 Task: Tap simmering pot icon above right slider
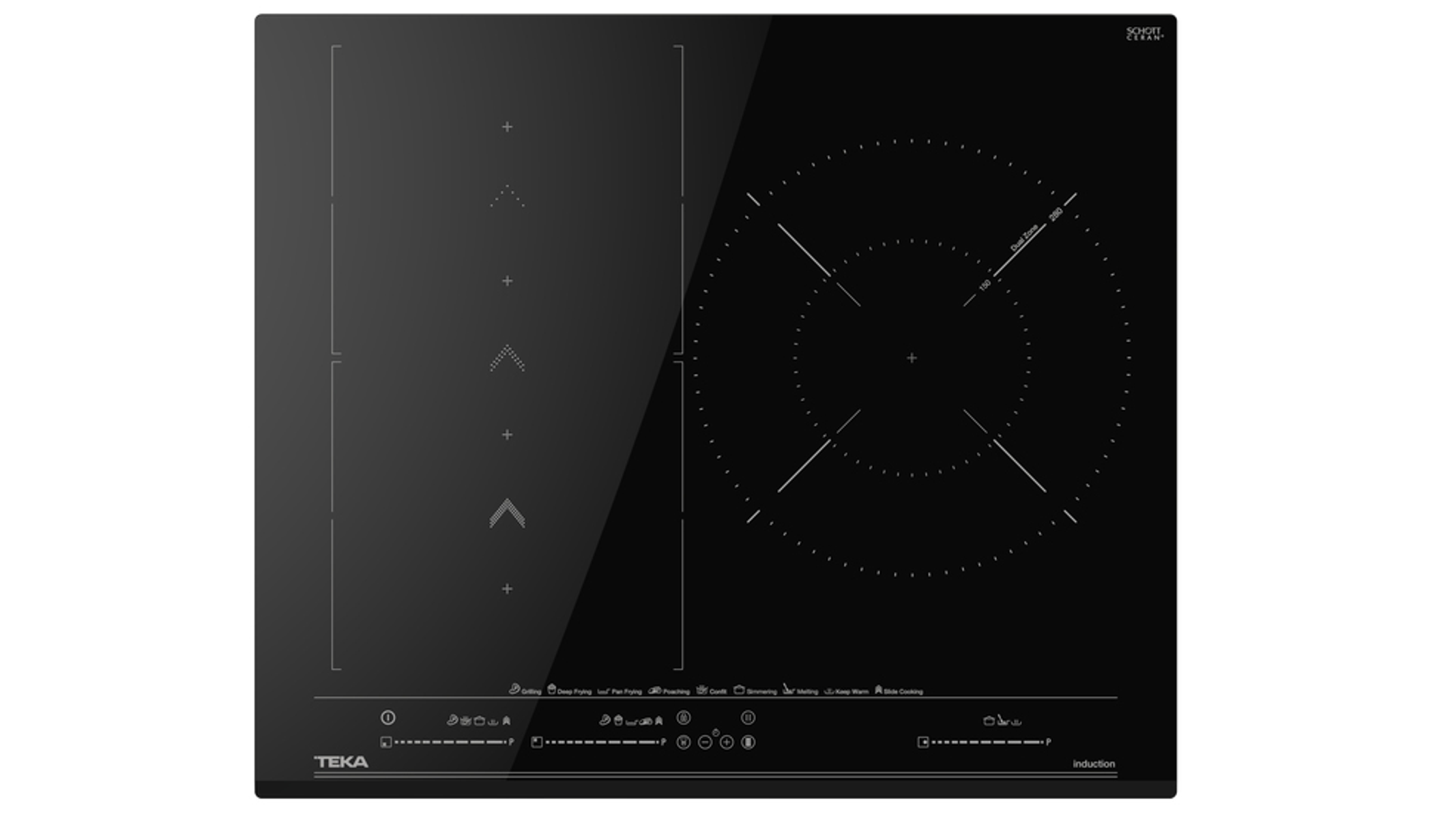tap(988, 721)
